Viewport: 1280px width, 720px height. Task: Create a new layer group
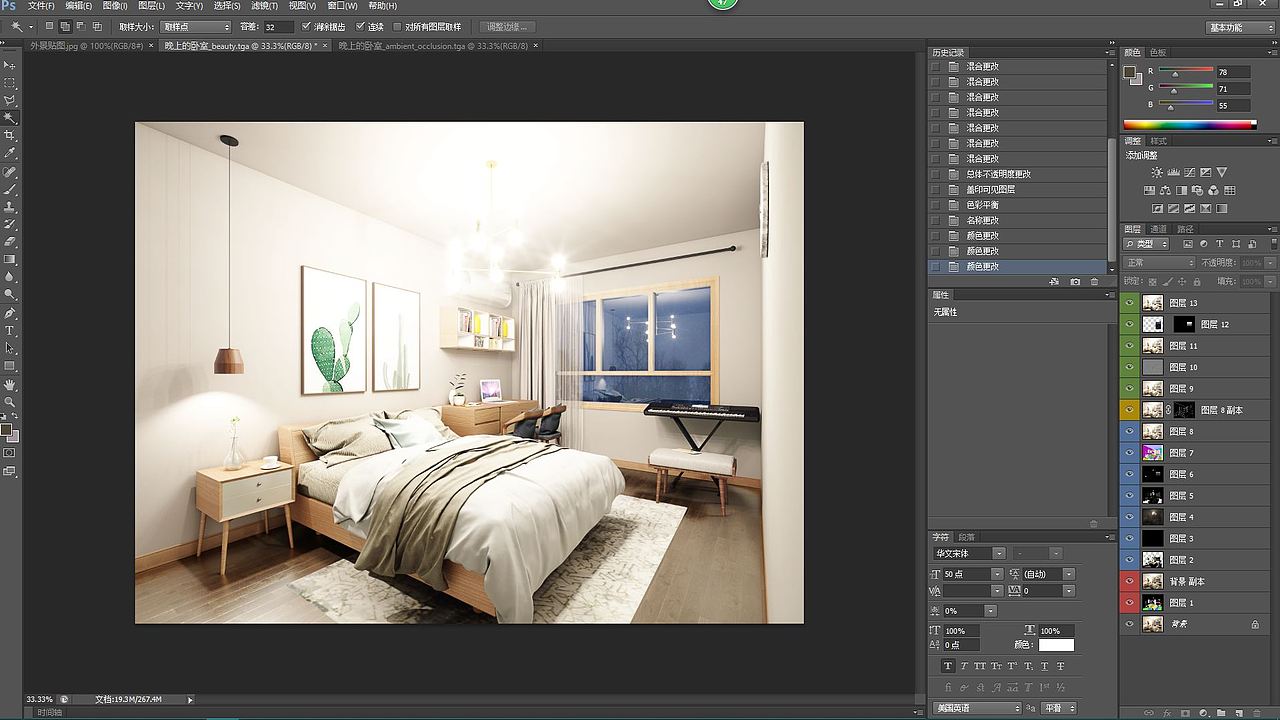pos(1221,713)
